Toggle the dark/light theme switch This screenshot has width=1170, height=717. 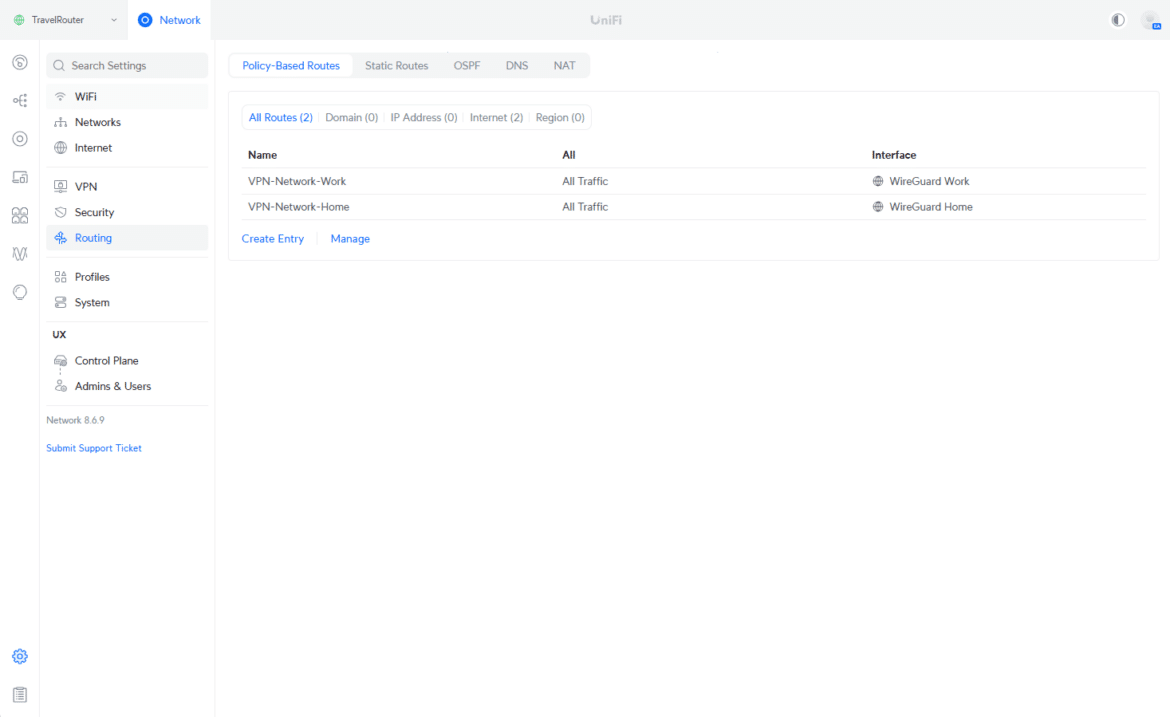pyautogui.click(x=1118, y=20)
